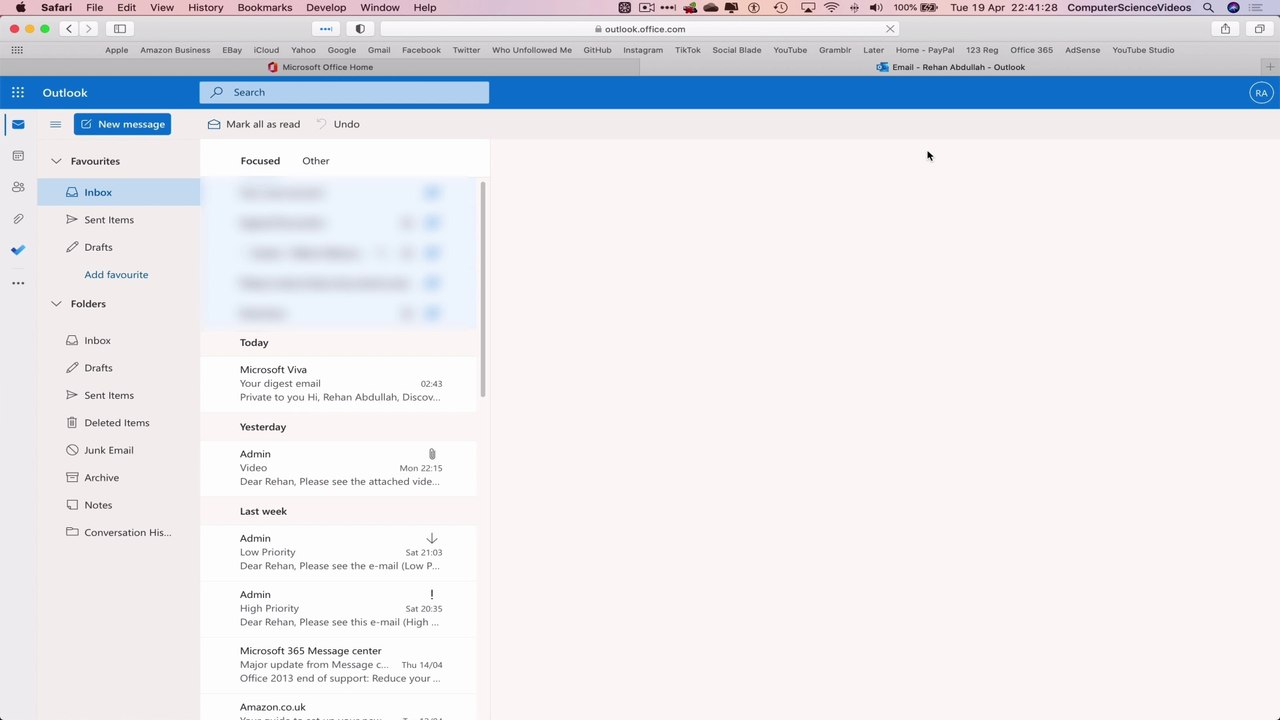Open the Amazon Business bookmark

click(x=175, y=50)
